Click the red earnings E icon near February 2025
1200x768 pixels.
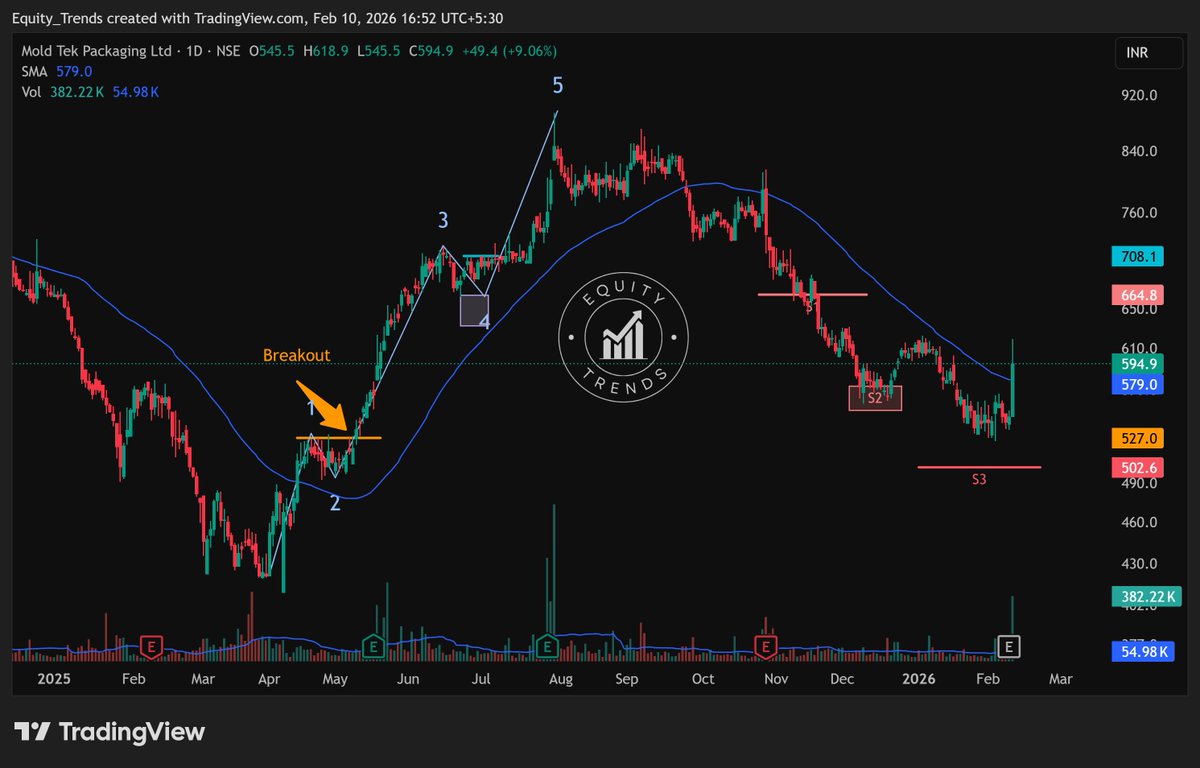point(152,647)
